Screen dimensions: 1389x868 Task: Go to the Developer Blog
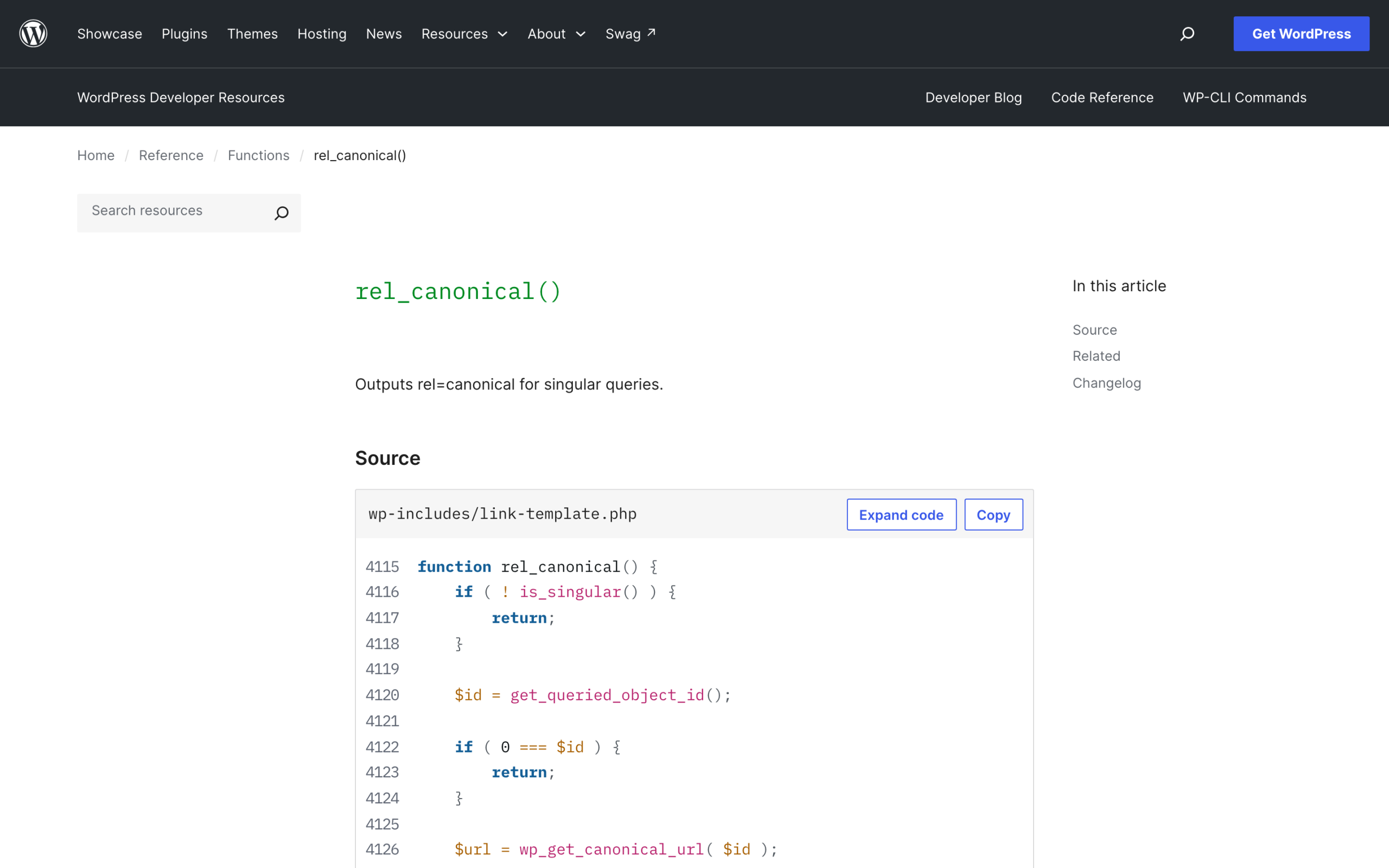click(x=973, y=98)
